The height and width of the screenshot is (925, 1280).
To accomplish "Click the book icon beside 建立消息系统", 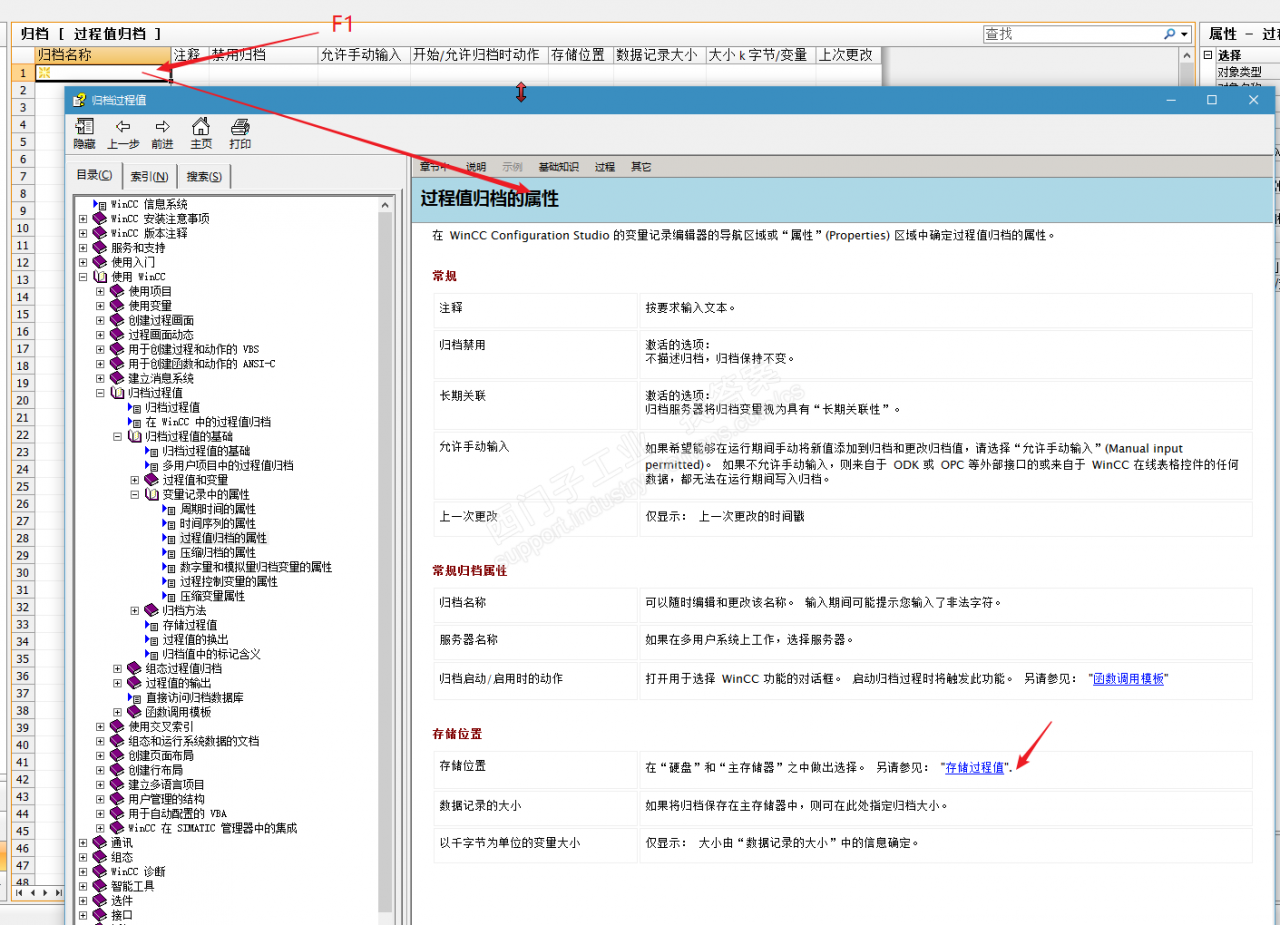I will [x=116, y=378].
